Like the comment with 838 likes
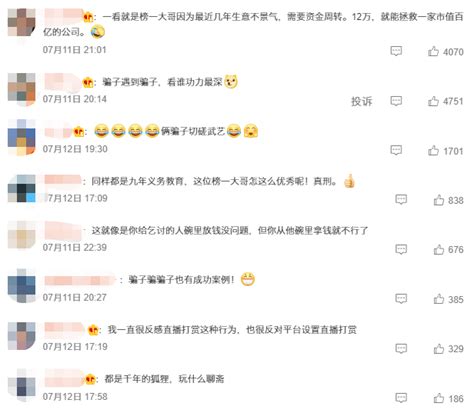 point(439,200)
